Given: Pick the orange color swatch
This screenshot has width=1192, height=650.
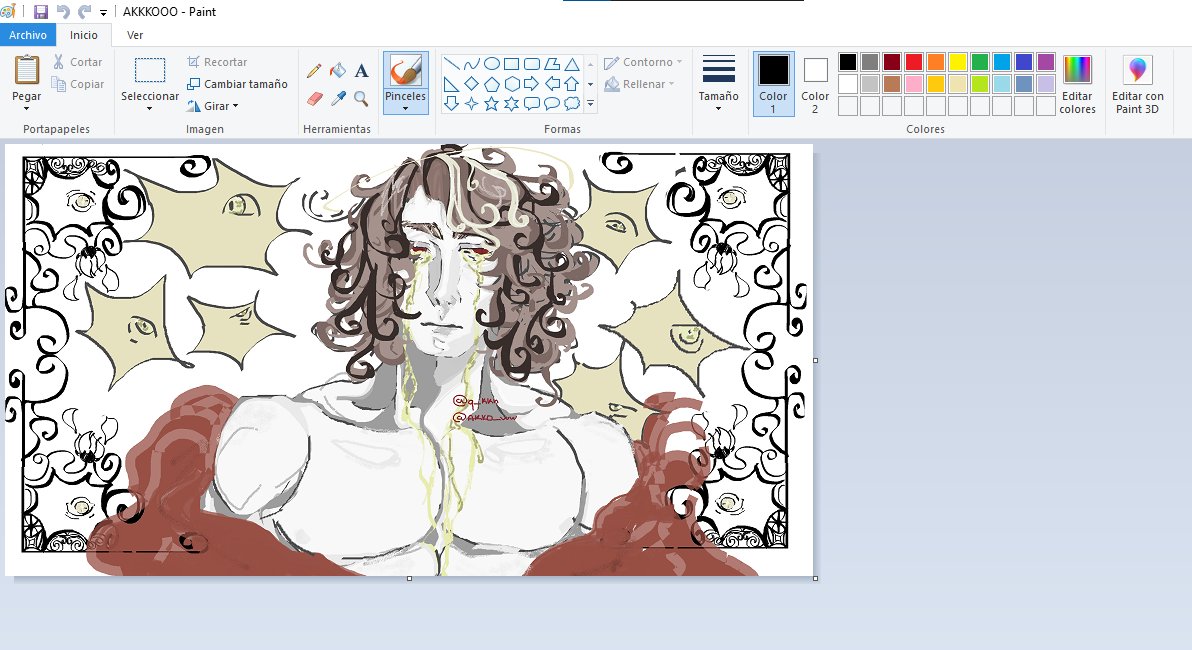Looking at the screenshot, I should 936,62.
